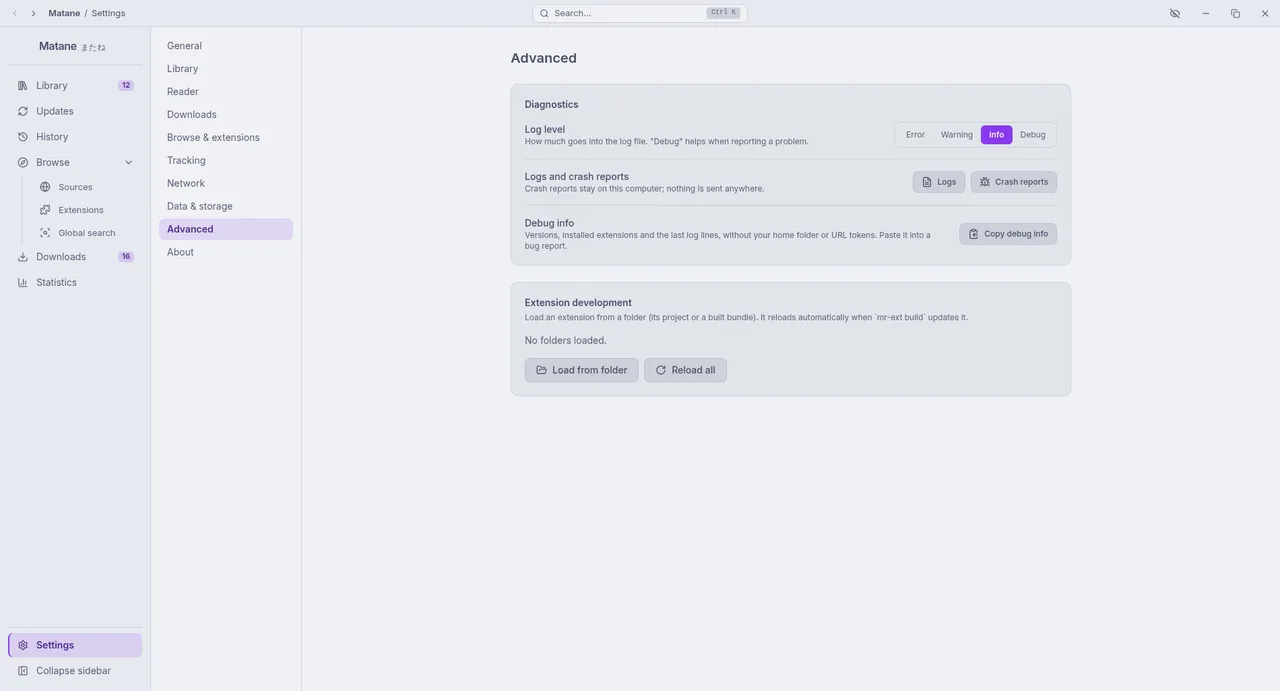Click the Browse compass icon
This screenshot has height=691, width=1280.
pyautogui.click(x=23, y=162)
